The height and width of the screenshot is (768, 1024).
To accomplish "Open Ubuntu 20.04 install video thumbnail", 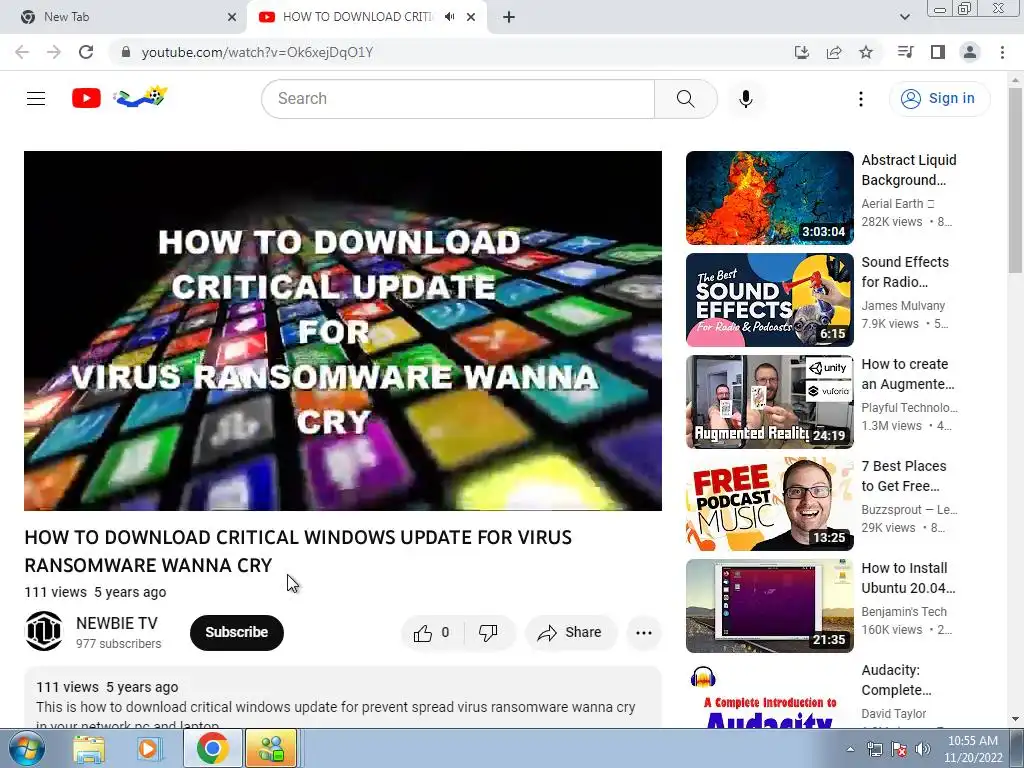I will coord(769,605).
